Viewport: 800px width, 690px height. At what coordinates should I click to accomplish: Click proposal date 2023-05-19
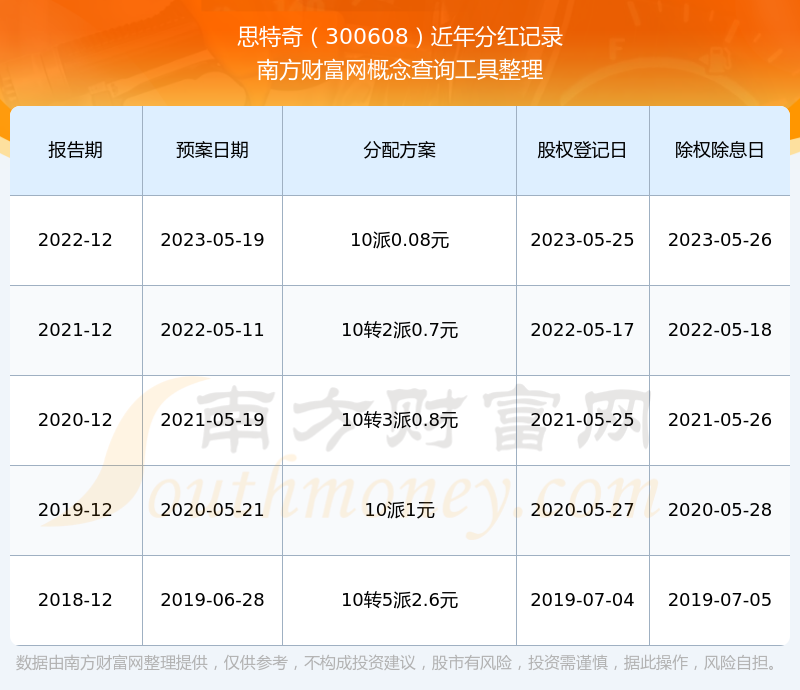point(212,240)
